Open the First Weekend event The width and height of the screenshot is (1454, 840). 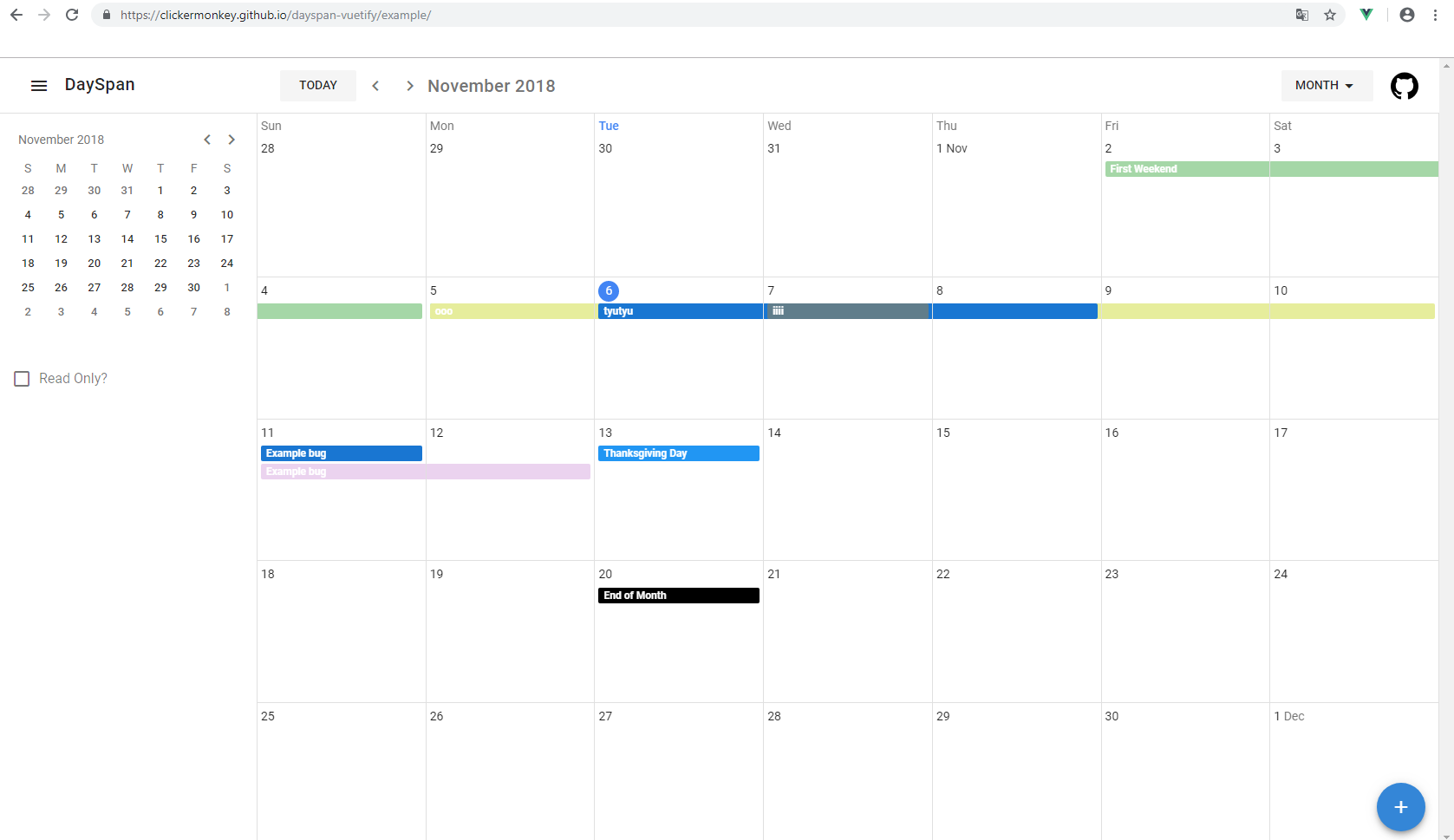coord(1186,169)
